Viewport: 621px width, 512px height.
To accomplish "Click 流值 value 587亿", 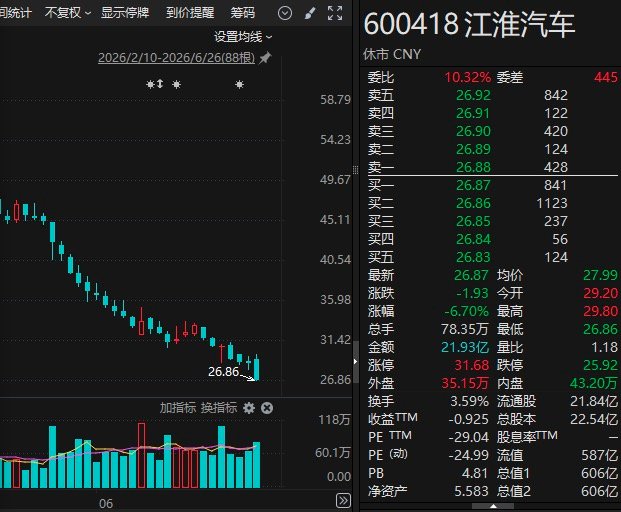I will point(600,455).
